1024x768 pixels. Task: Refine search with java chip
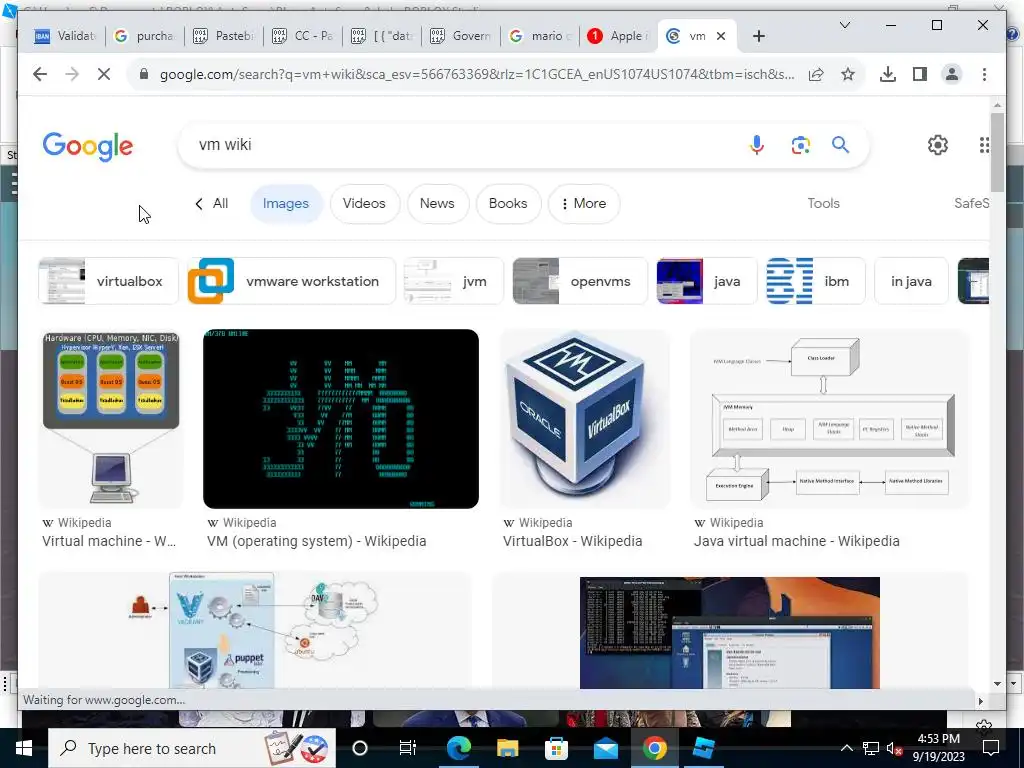pyautogui.click(x=707, y=281)
